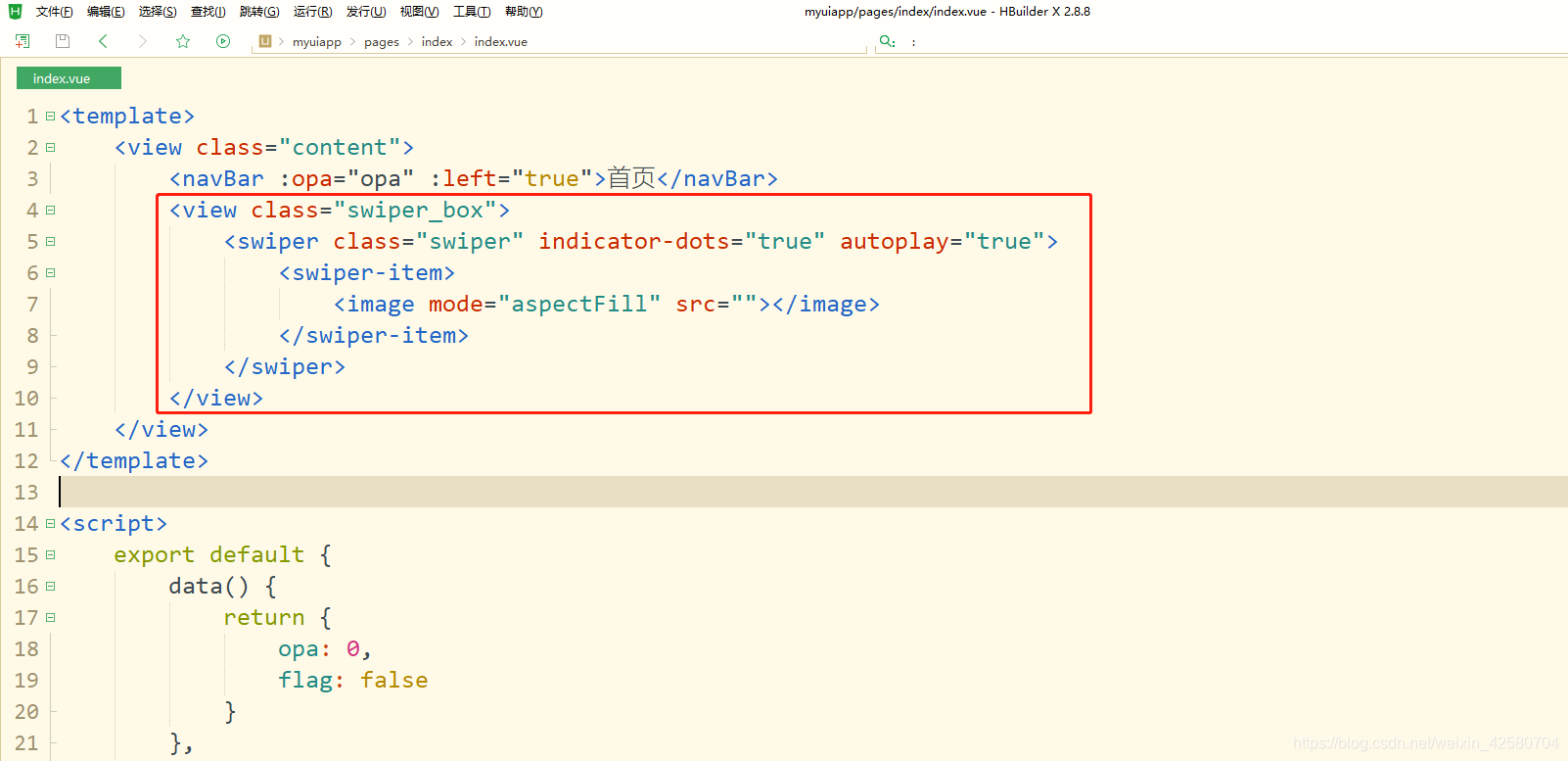Viewport: 1568px width, 761px height.
Task: Click the closing </swiper-item> tag
Action: pyautogui.click(x=374, y=336)
